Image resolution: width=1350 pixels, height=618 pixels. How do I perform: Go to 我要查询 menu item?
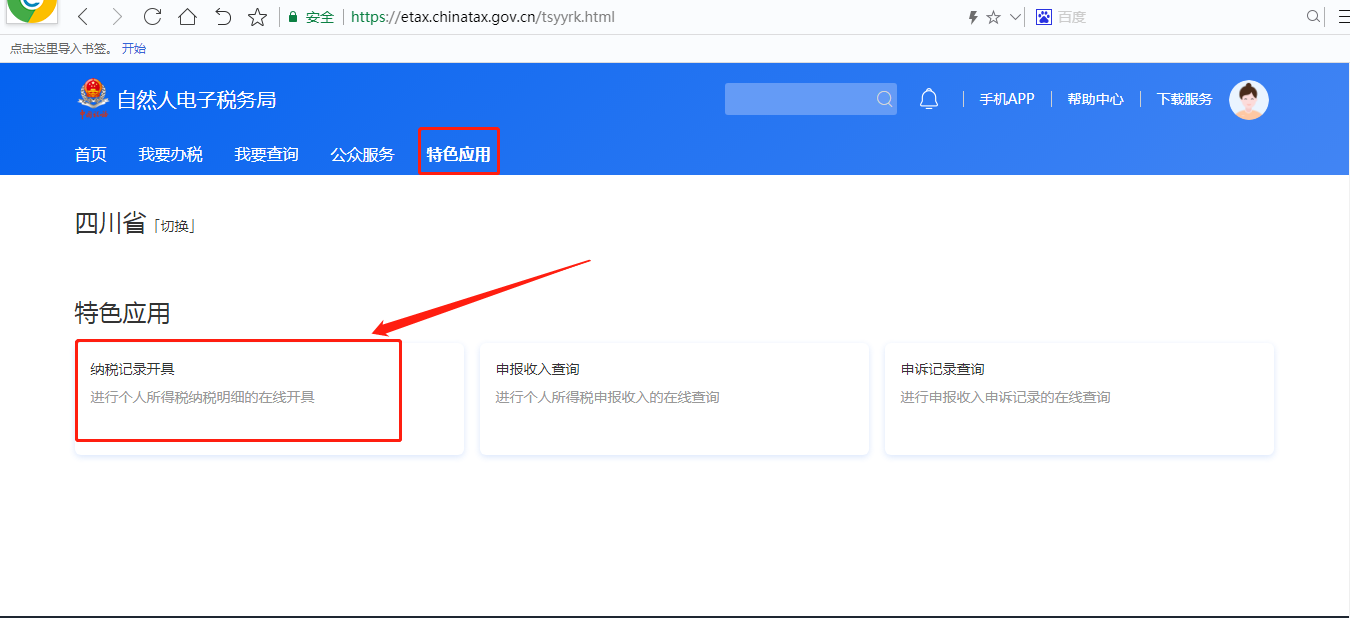[x=266, y=154]
